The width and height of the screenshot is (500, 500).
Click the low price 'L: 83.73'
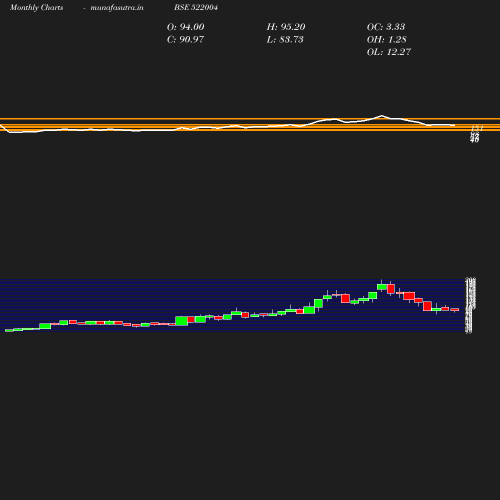click(285, 40)
